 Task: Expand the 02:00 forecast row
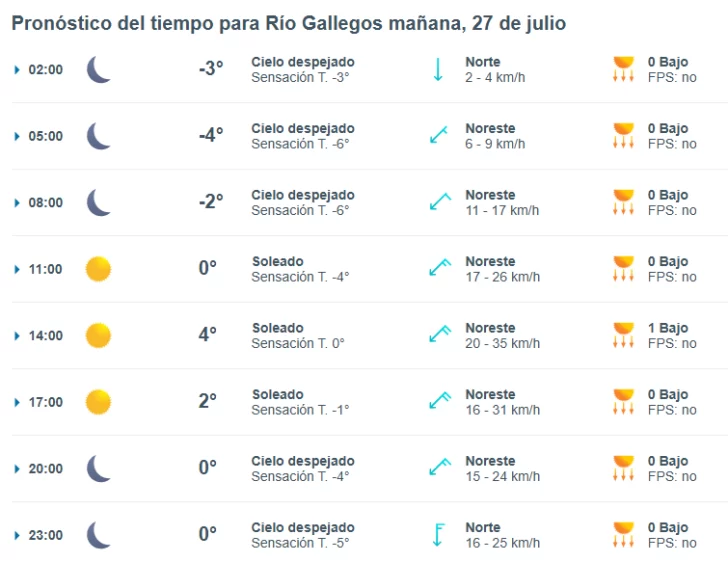coord(18,70)
